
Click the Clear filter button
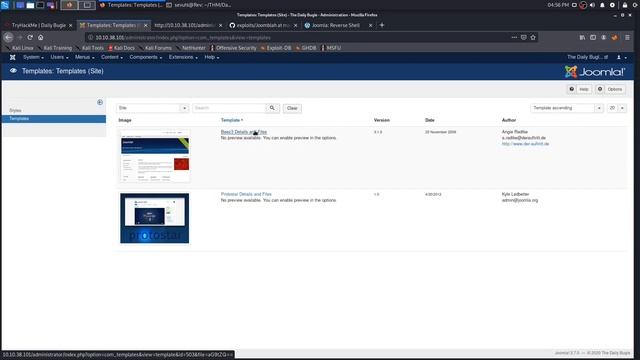click(292, 108)
